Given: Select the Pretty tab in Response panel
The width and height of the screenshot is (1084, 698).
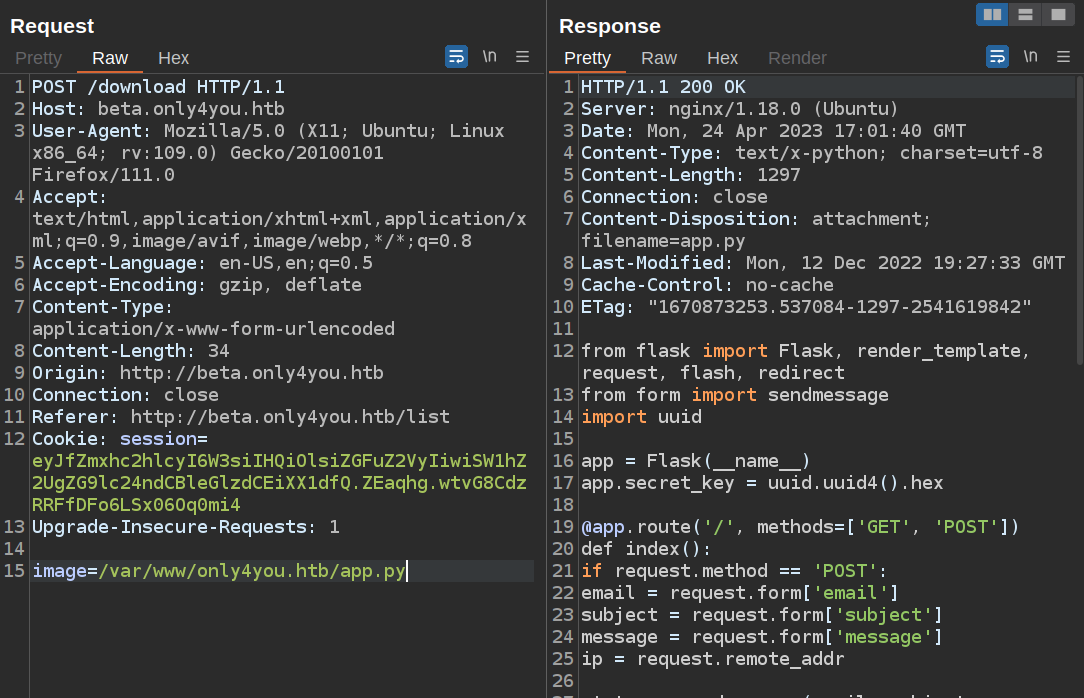Looking at the screenshot, I should pyautogui.click(x=587, y=58).
